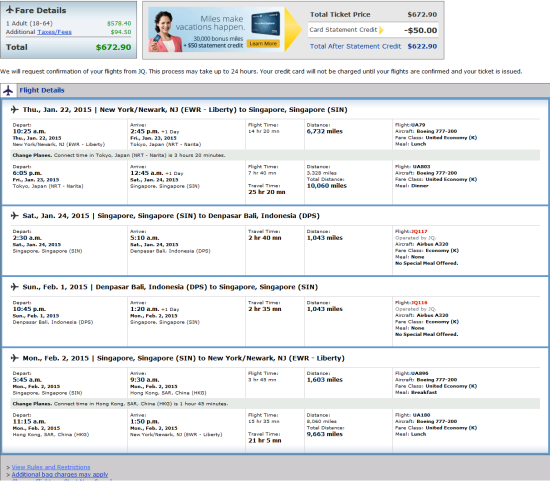Click the $94.50 taxes amount
This screenshot has height=481, width=550.
[121, 32]
